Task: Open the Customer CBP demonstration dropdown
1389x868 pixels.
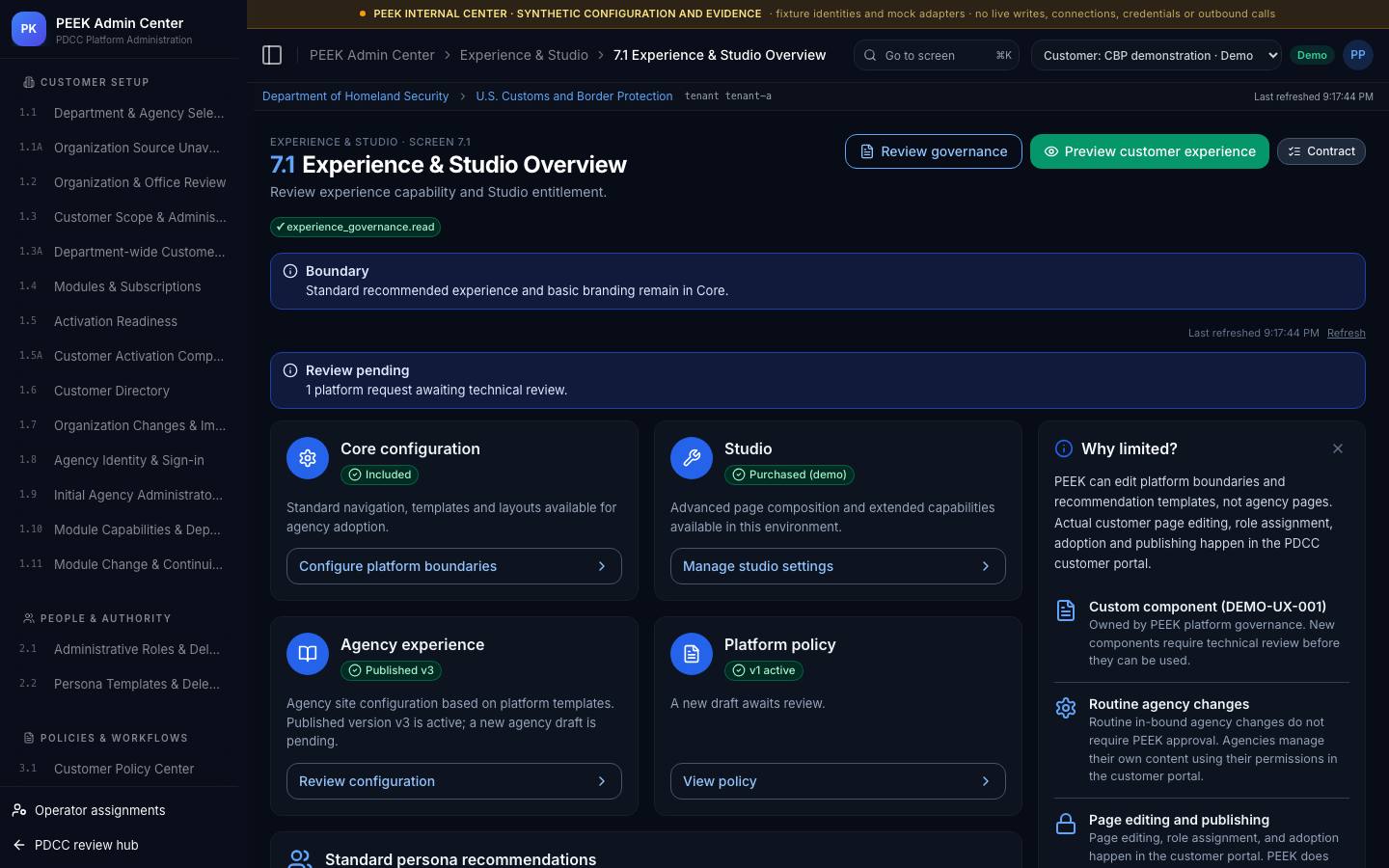Action: (x=1157, y=55)
